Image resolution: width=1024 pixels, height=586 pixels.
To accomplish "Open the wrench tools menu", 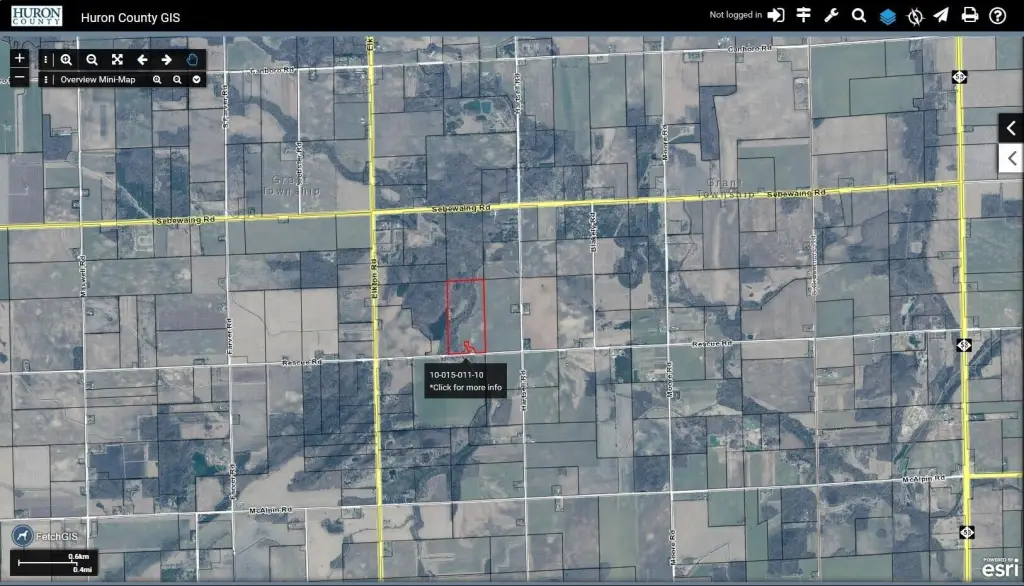I will (831, 15).
